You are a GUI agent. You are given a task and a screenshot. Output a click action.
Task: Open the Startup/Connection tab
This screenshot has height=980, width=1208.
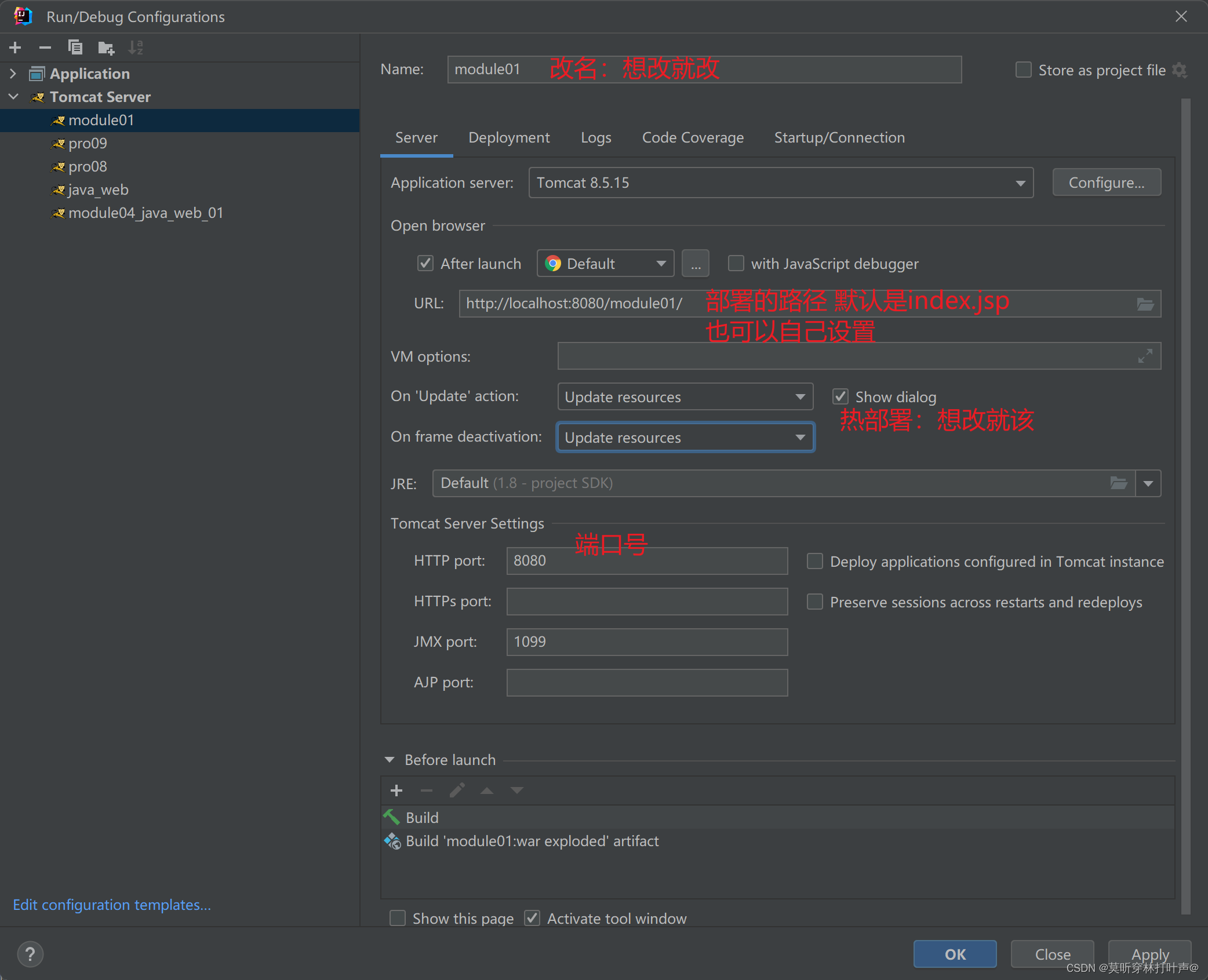point(839,137)
